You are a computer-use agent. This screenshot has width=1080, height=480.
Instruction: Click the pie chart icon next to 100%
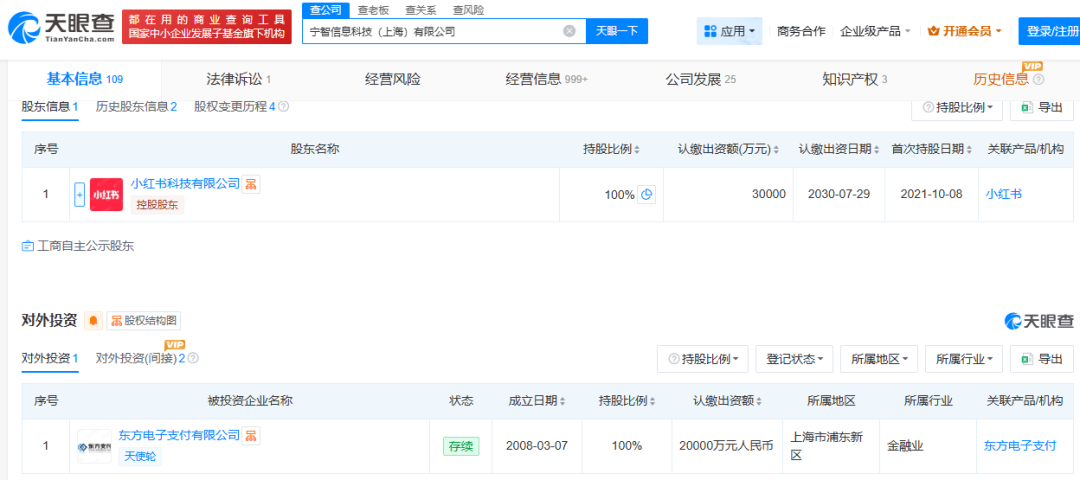647,194
